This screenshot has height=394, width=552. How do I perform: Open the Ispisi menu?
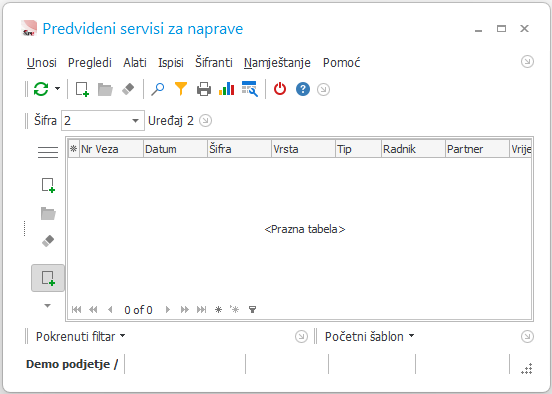tap(171, 63)
